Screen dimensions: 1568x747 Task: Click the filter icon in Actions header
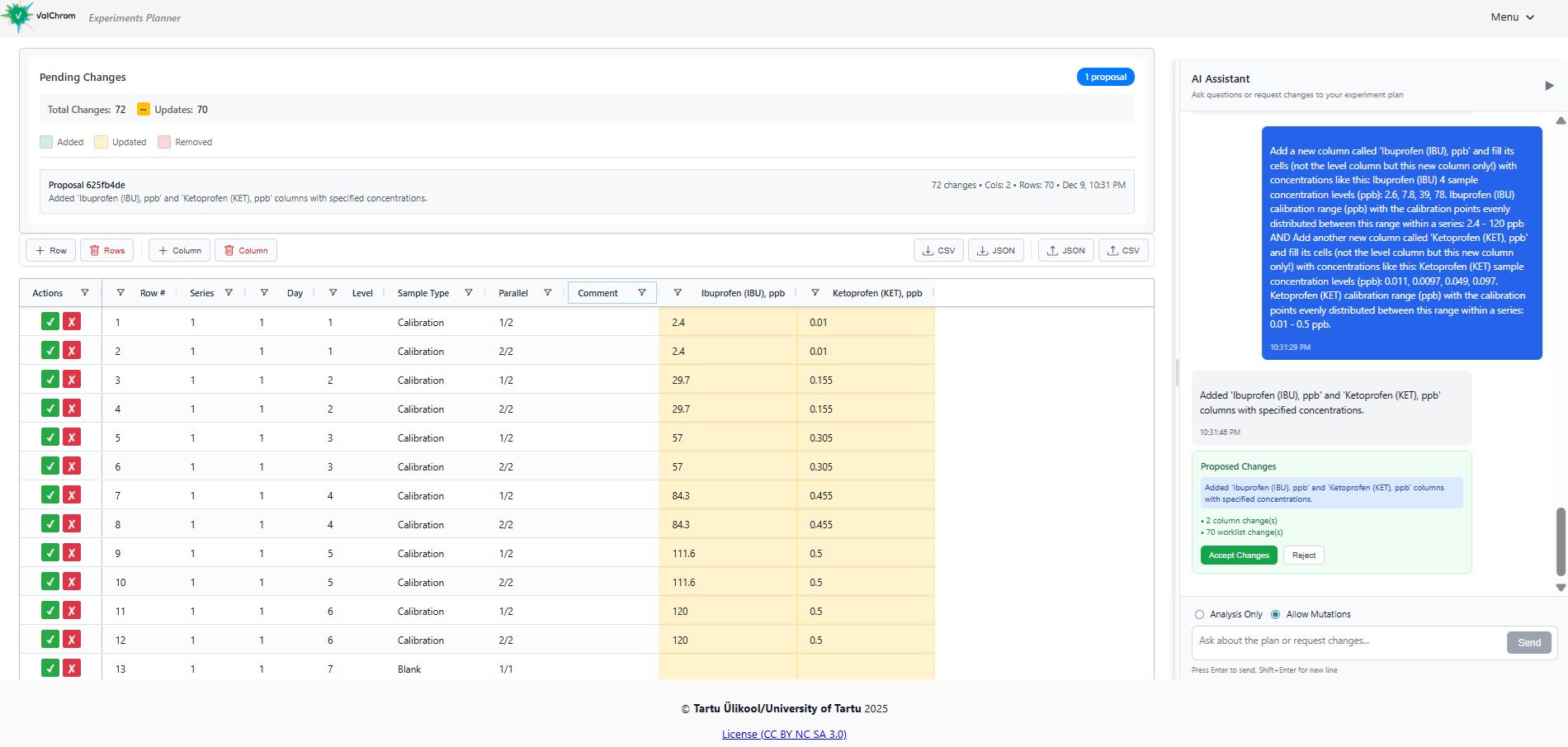point(84,293)
